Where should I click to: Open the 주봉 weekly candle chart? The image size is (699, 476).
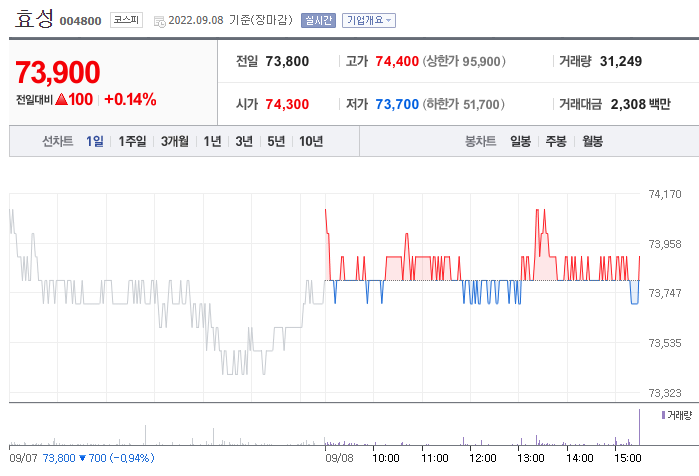coord(556,141)
